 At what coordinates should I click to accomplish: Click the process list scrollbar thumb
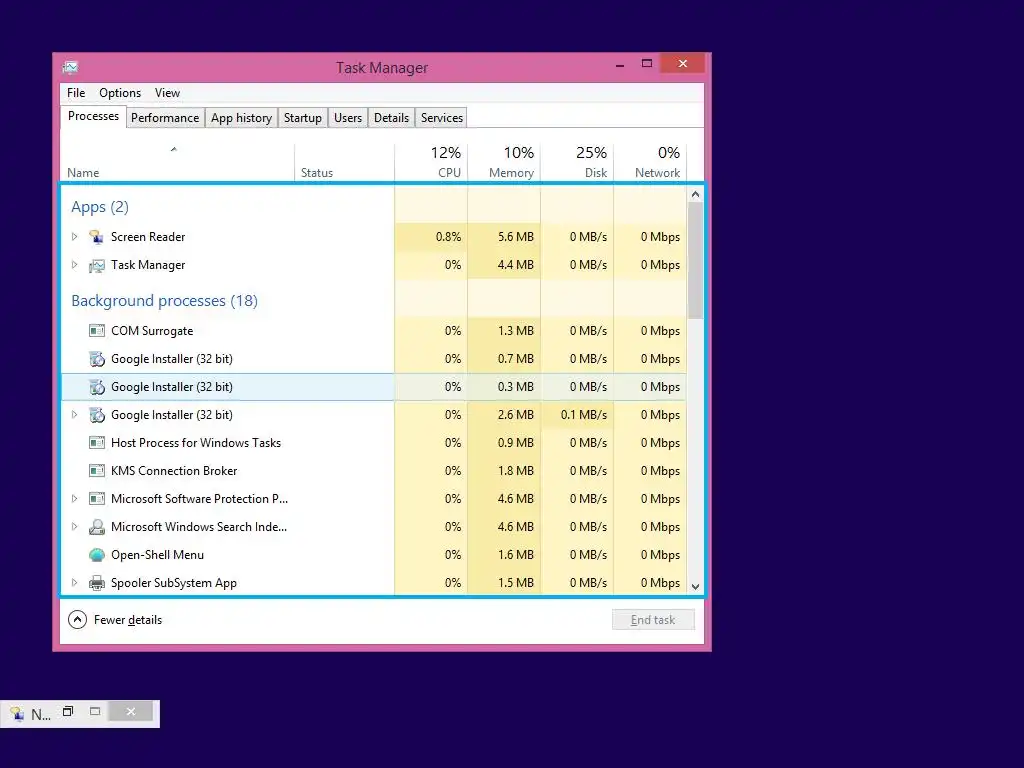(696, 261)
